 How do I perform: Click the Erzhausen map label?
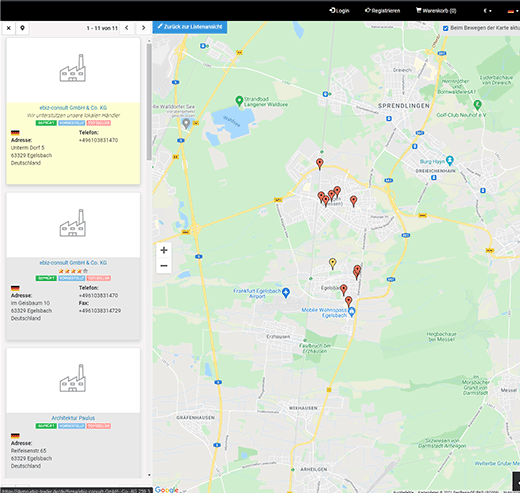click(278, 336)
